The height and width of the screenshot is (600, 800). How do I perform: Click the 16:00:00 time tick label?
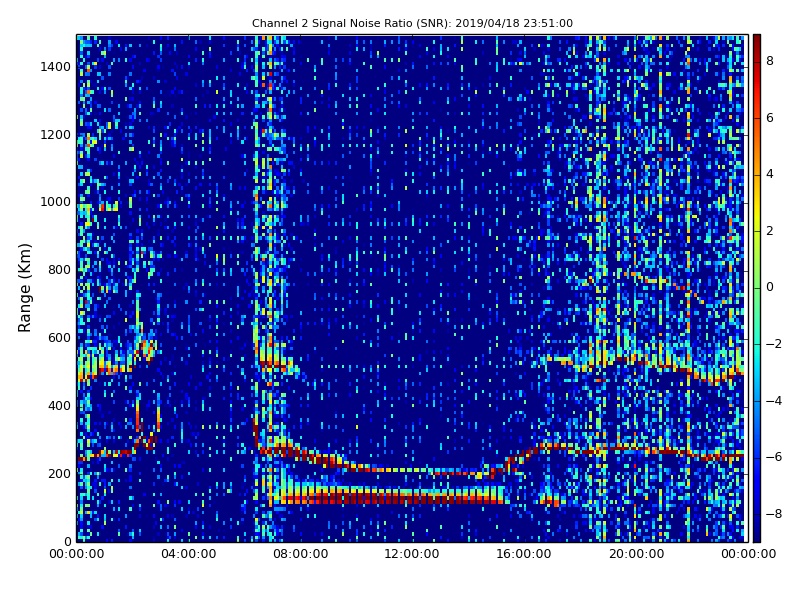click(523, 554)
